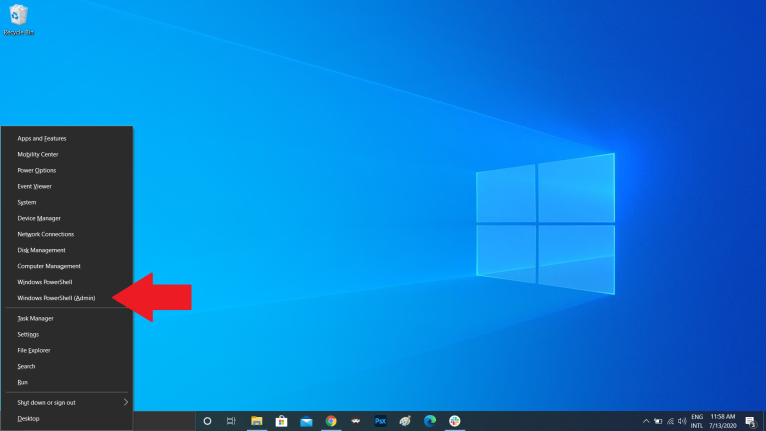This screenshot has width=766, height=431.
Task: Open the Recycle Bin desktop icon
Action: point(18,17)
